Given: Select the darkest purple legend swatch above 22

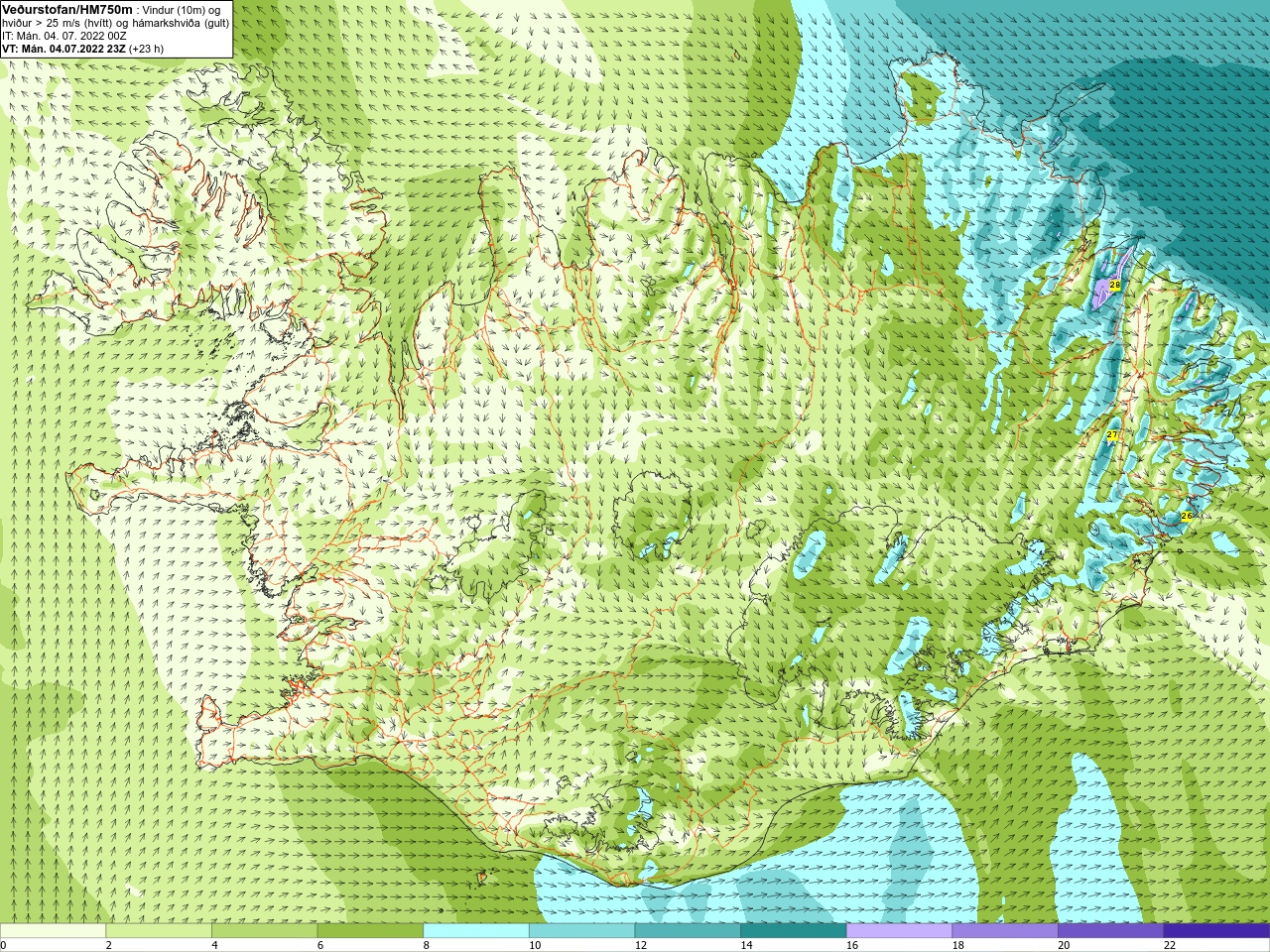Looking at the screenshot, I should tap(1216, 931).
